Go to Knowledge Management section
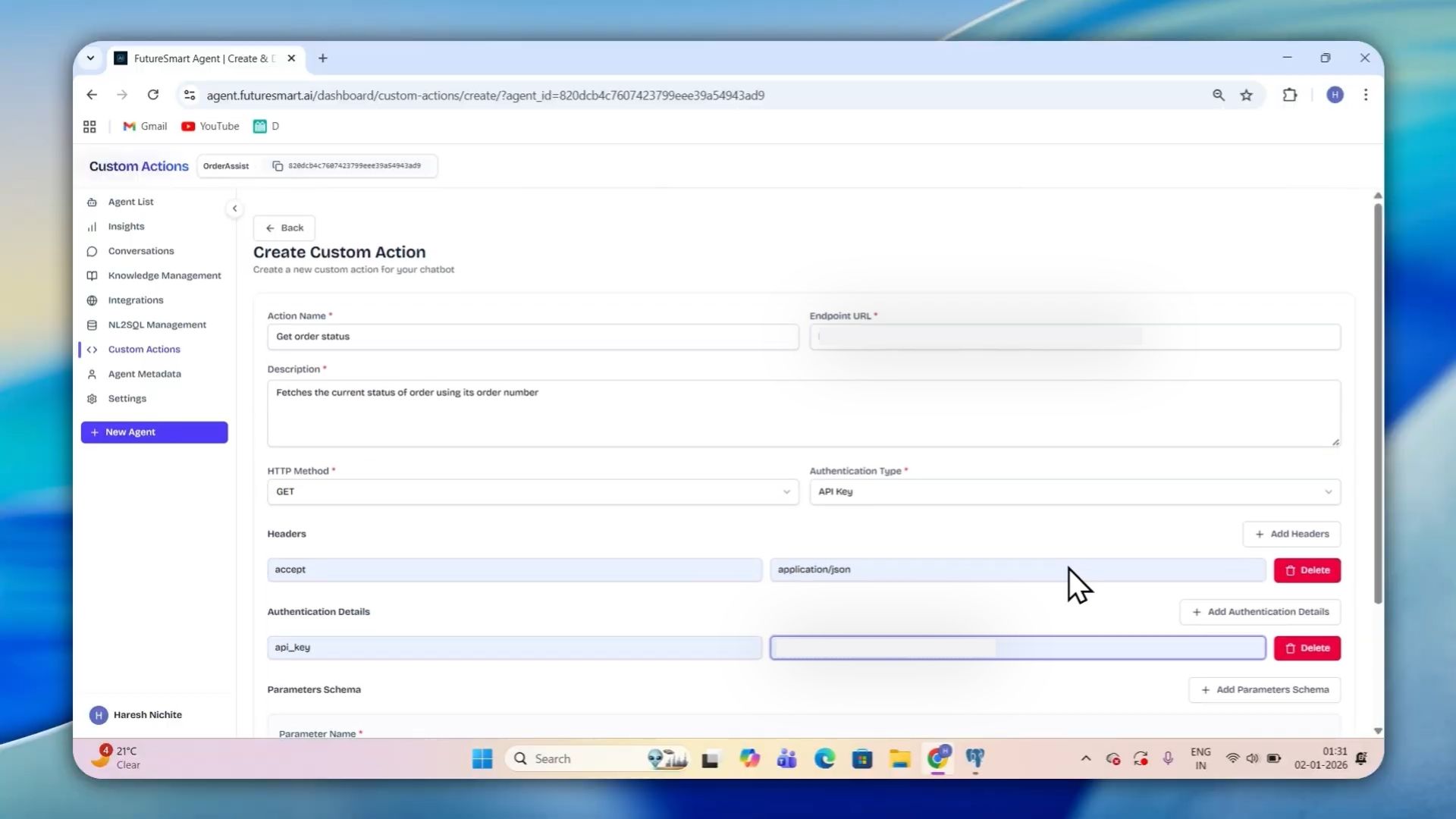Screen dimensions: 1456x819 point(165,275)
